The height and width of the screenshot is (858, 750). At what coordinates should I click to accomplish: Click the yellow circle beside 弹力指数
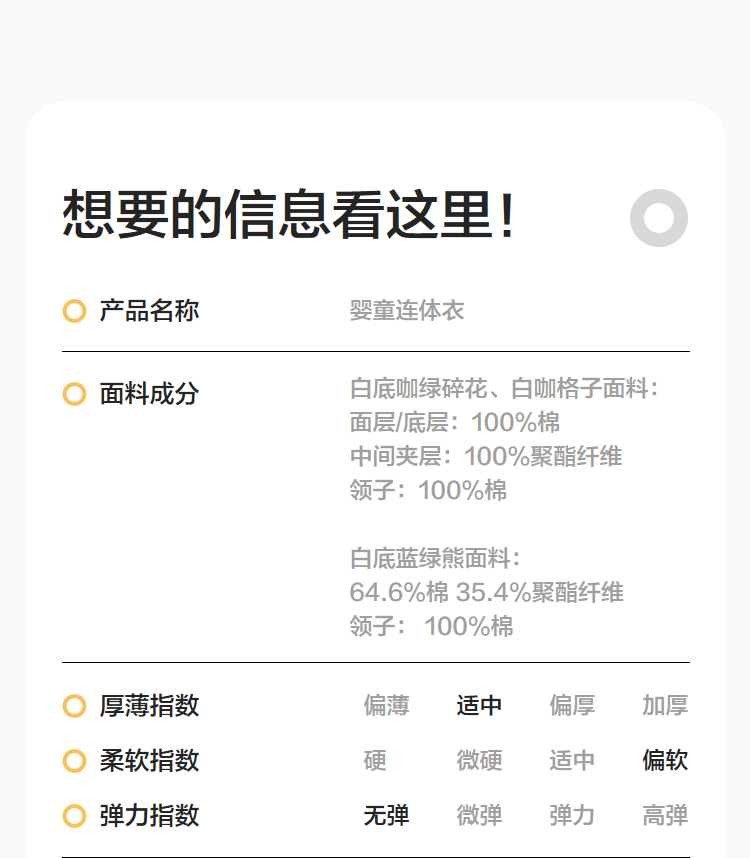74,816
